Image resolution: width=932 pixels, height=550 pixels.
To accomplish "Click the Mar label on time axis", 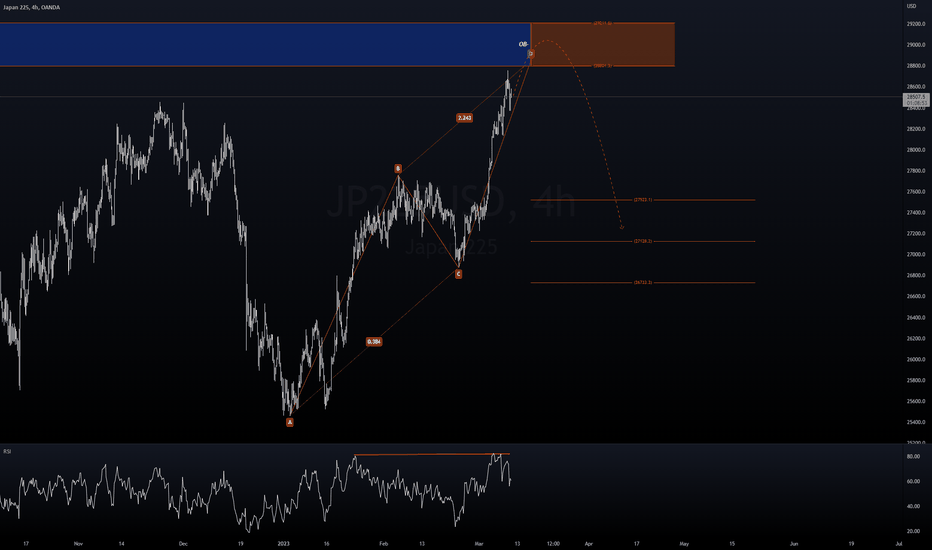I will (x=479, y=543).
